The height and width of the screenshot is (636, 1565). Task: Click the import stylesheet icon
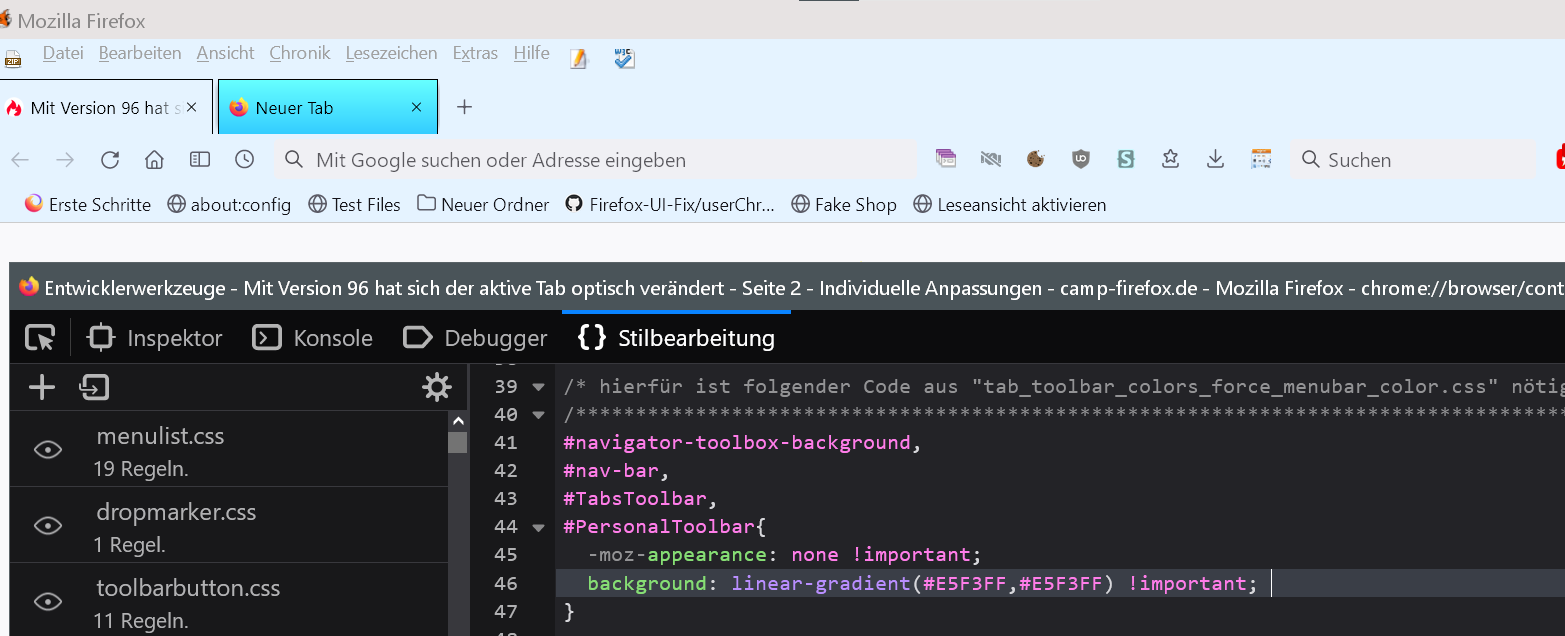point(94,388)
